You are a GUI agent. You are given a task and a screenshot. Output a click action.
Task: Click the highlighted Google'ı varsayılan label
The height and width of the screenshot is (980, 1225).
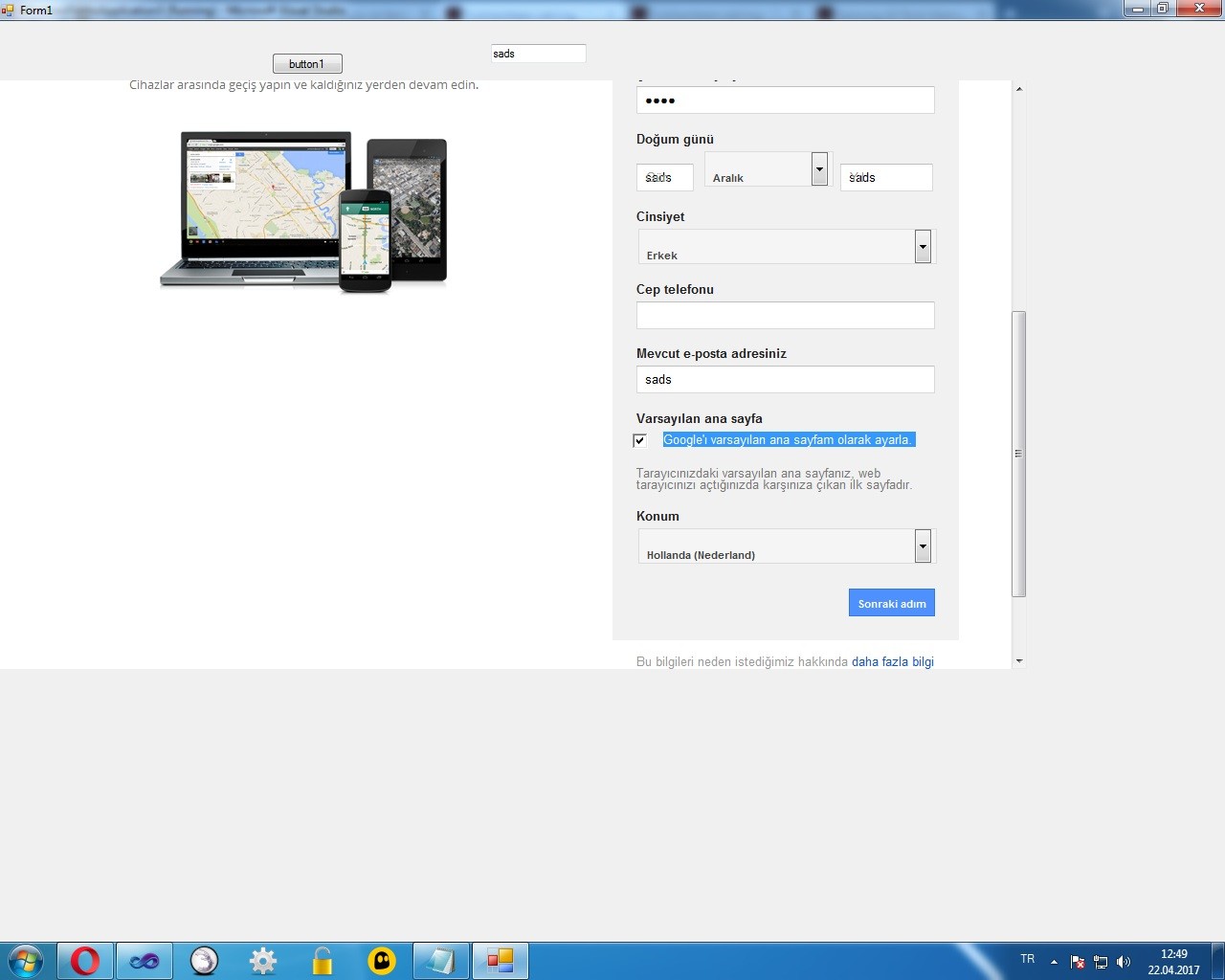coord(790,439)
